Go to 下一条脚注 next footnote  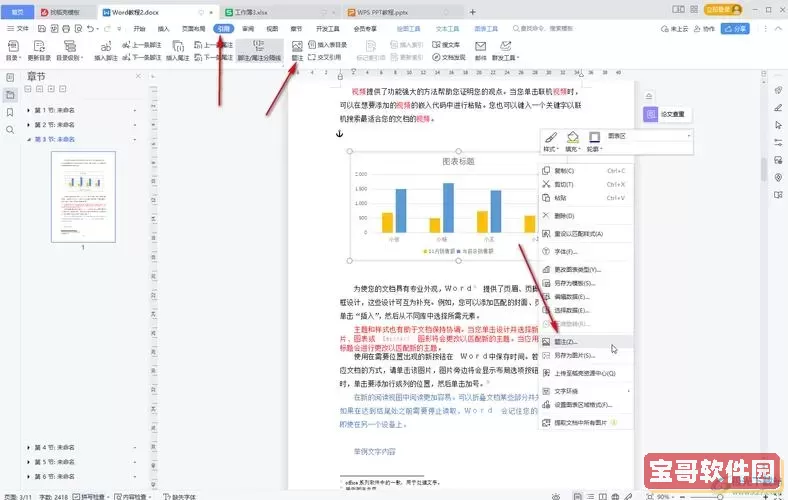pyautogui.click(x=142, y=58)
